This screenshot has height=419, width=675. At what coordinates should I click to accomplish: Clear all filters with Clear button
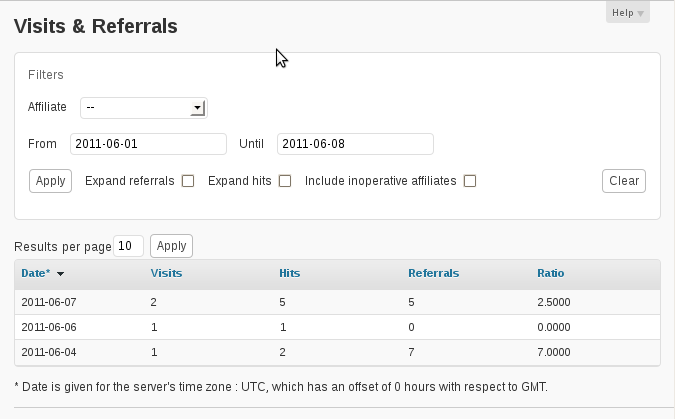(x=624, y=181)
